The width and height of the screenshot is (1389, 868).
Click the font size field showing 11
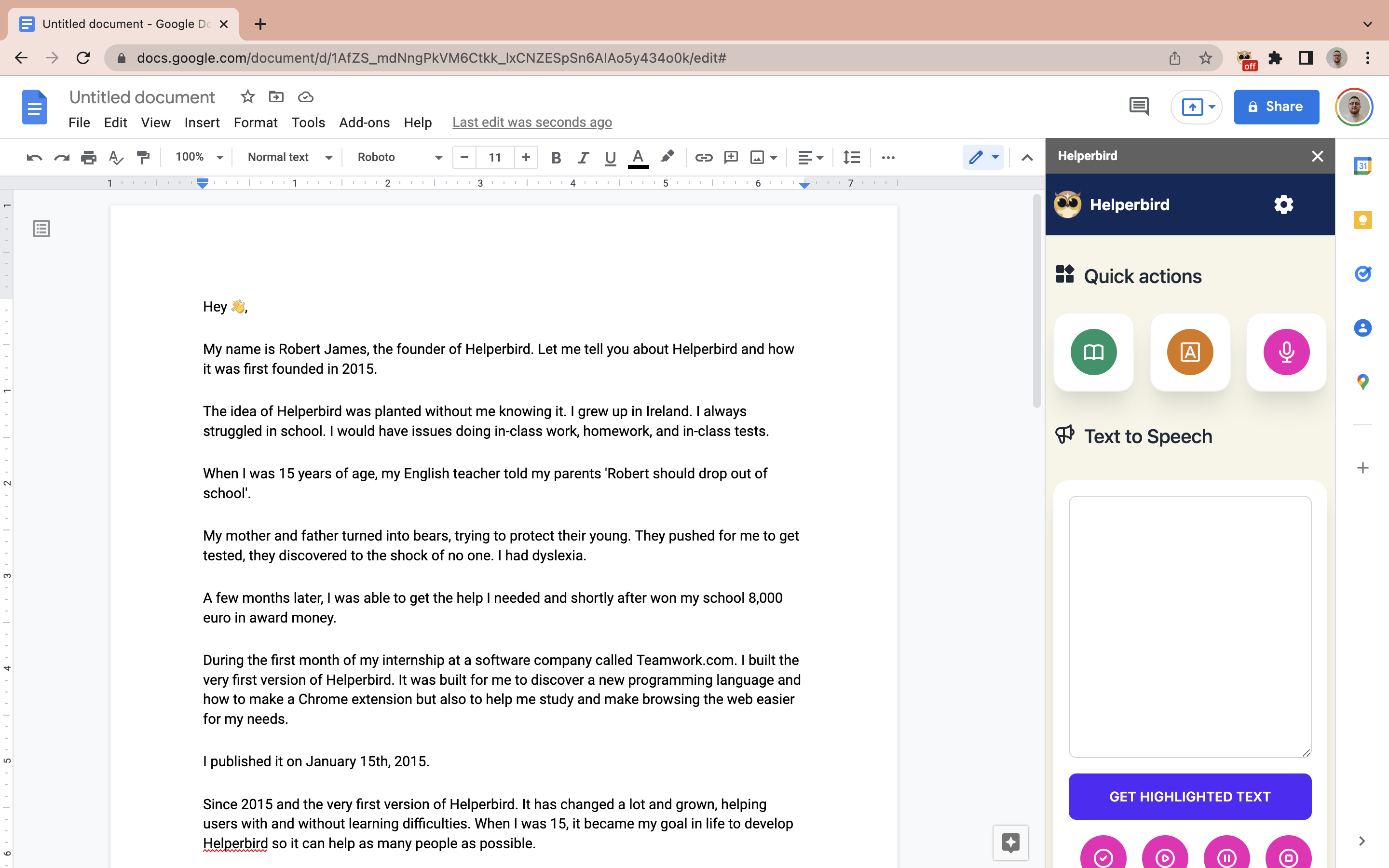(x=495, y=157)
